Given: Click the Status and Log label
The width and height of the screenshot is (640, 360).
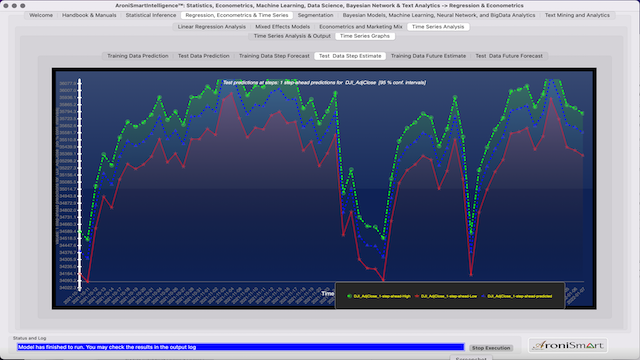Looking at the screenshot, I should pyautogui.click(x=29, y=338).
